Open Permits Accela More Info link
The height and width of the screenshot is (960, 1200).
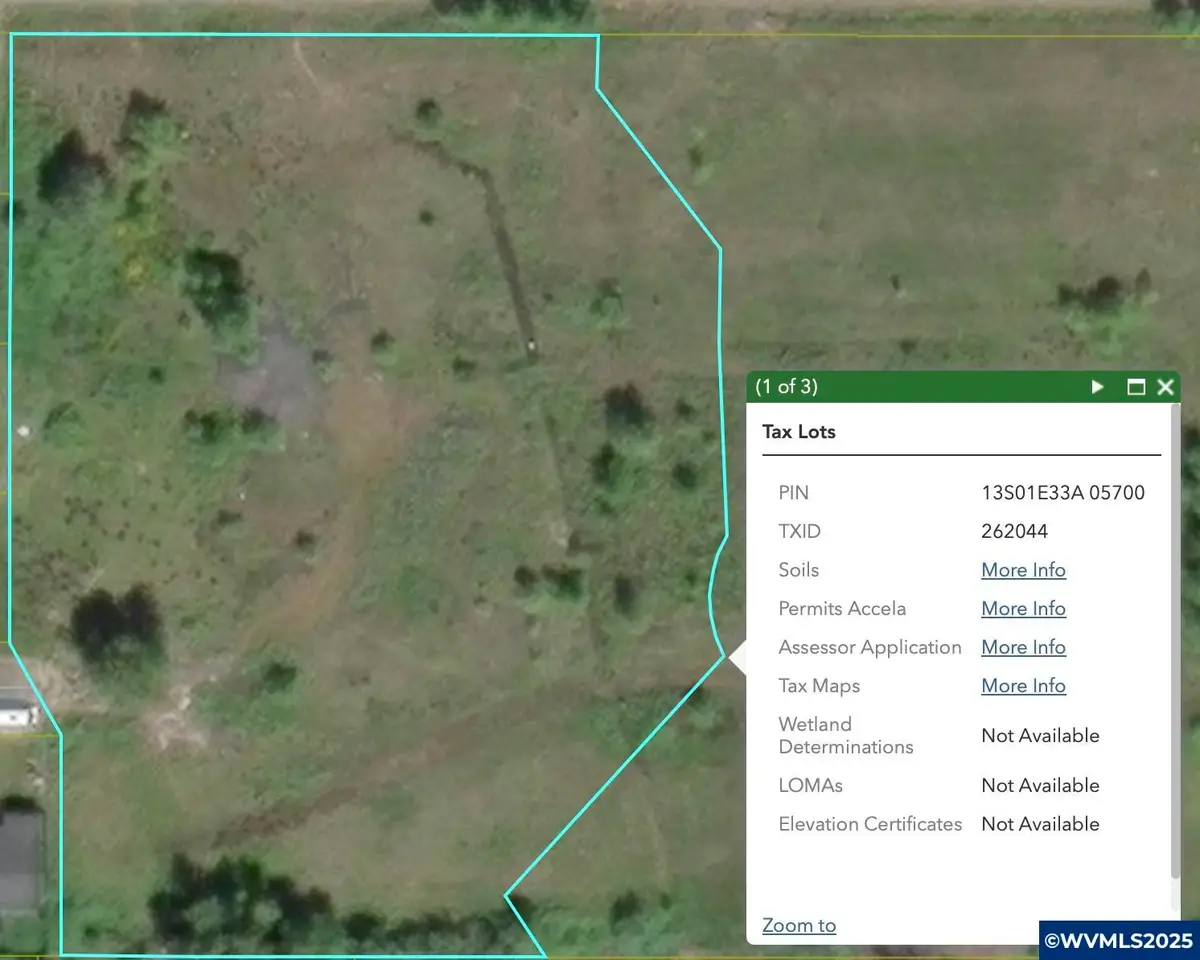point(1023,609)
